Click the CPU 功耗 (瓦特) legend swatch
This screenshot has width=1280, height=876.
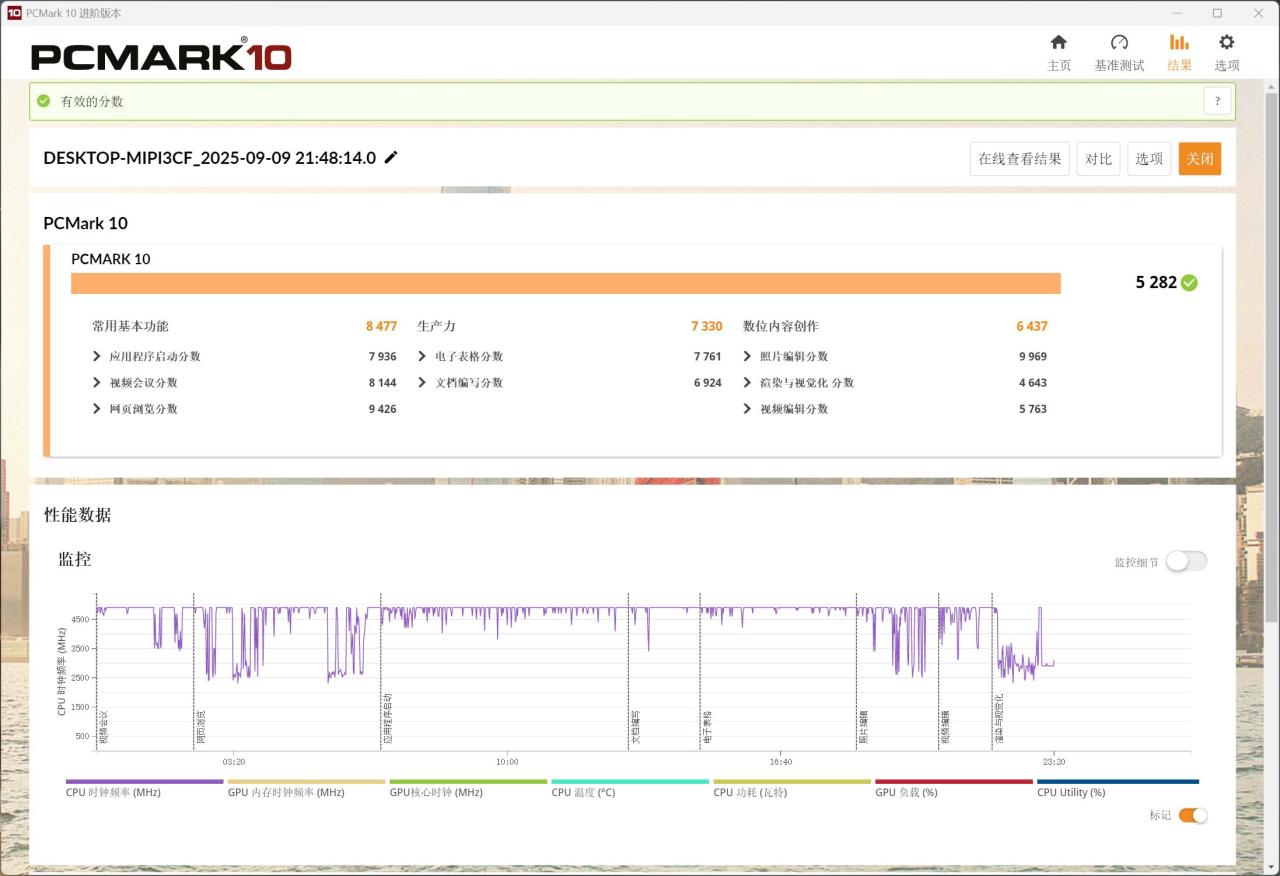(x=792, y=782)
